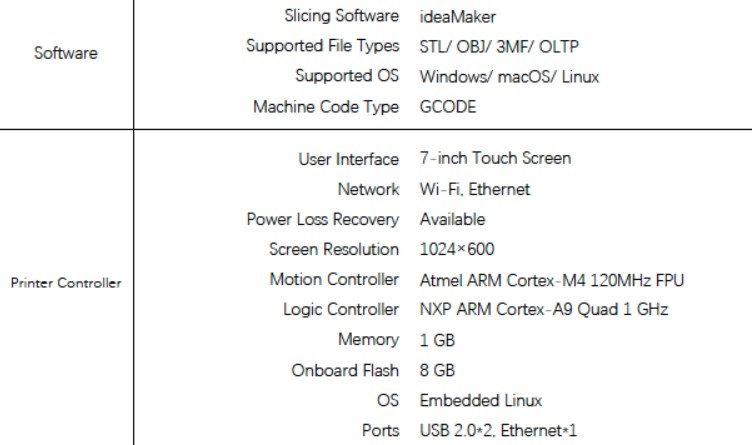
Task: Select the 1024×600 screen resolution value
Action: pyautogui.click(x=457, y=249)
